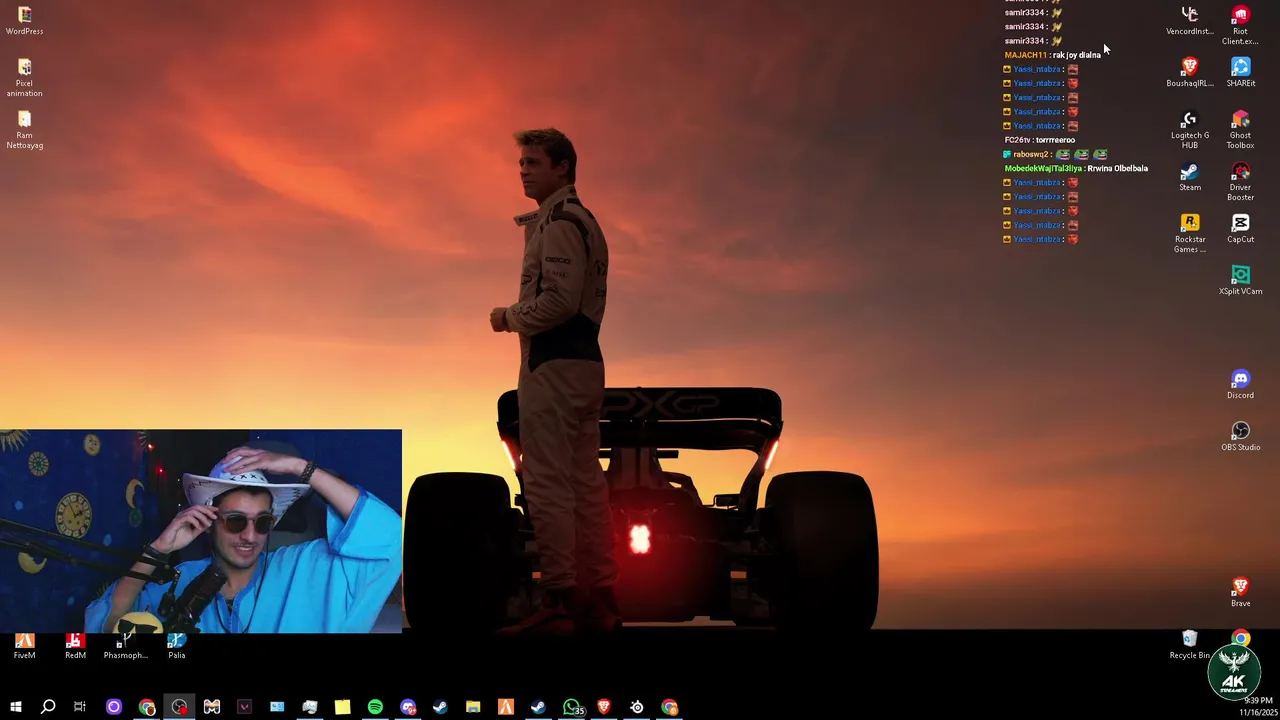
Task: Open Logitech G HUB desktop icon
Action: click(x=1190, y=130)
